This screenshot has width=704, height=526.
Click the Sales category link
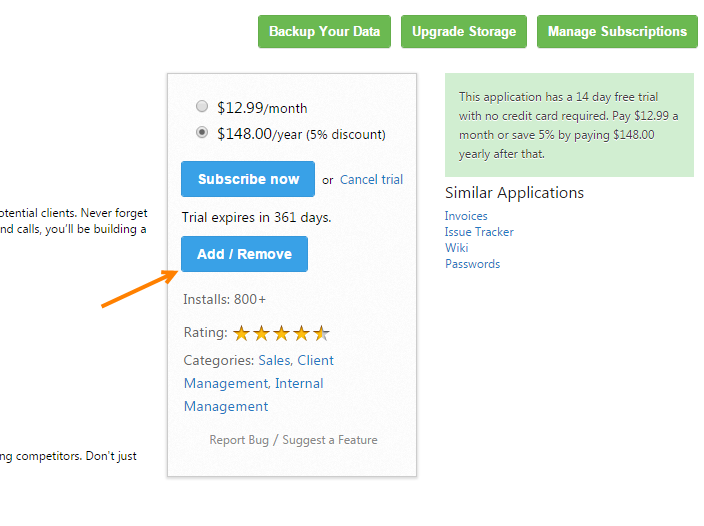[x=274, y=360]
